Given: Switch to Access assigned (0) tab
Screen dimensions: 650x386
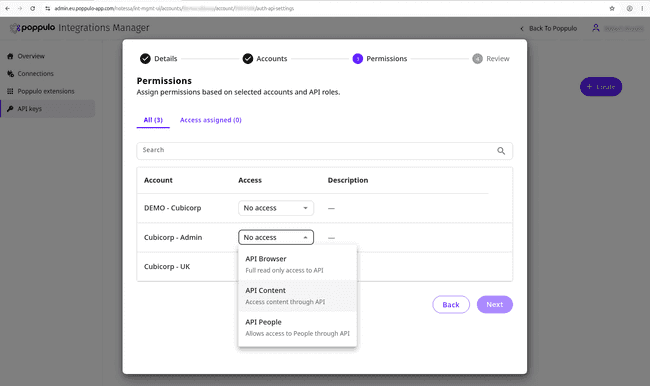Looking at the screenshot, I should (x=211, y=120).
